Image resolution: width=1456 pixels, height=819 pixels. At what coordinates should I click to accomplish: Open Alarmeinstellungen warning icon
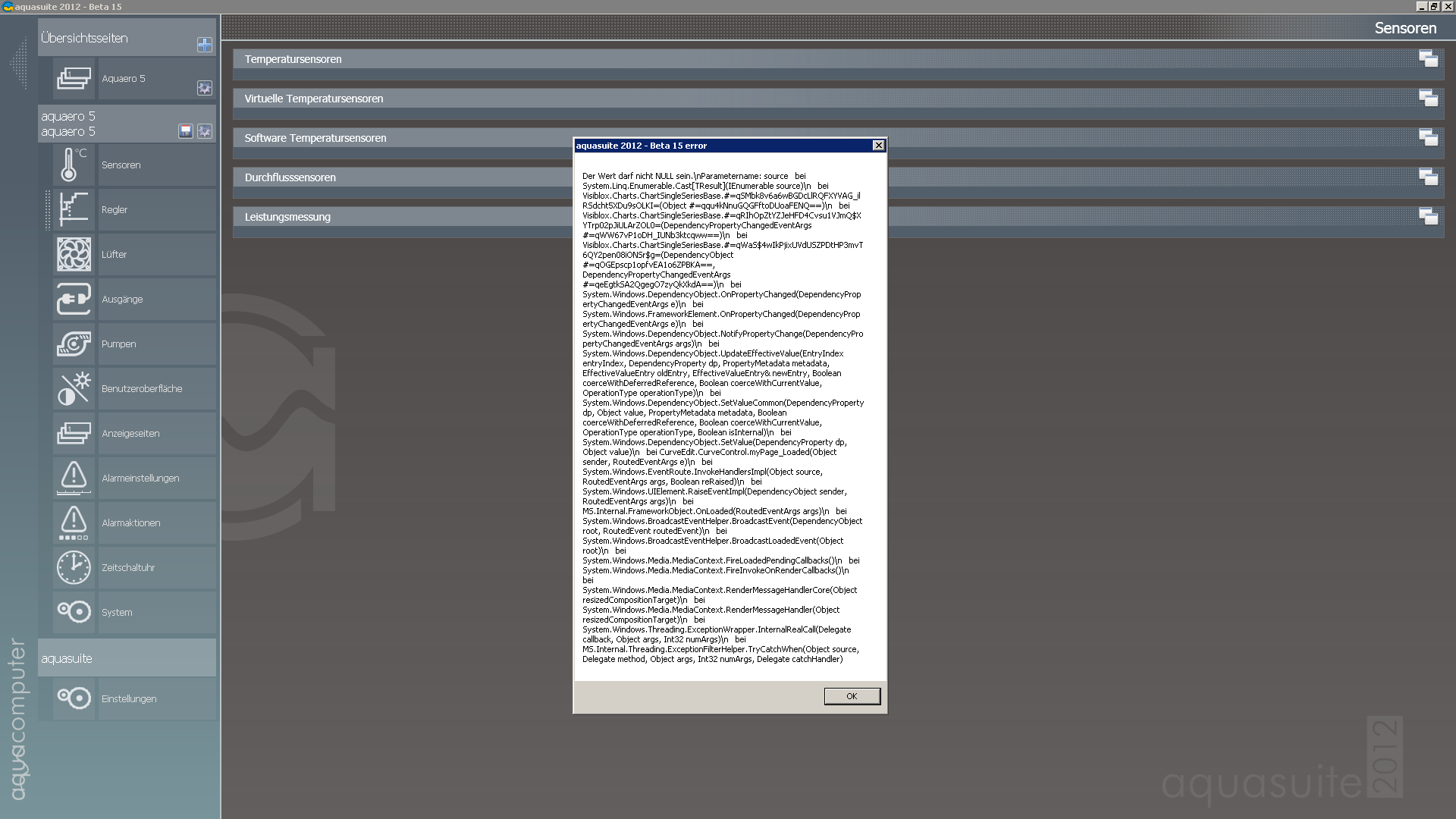74,478
